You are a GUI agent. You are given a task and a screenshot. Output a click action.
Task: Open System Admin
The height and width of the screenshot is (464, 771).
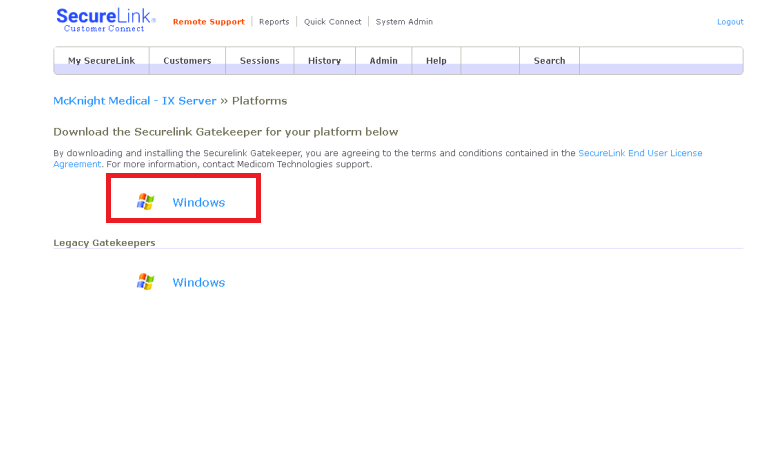[x=404, y=22]
